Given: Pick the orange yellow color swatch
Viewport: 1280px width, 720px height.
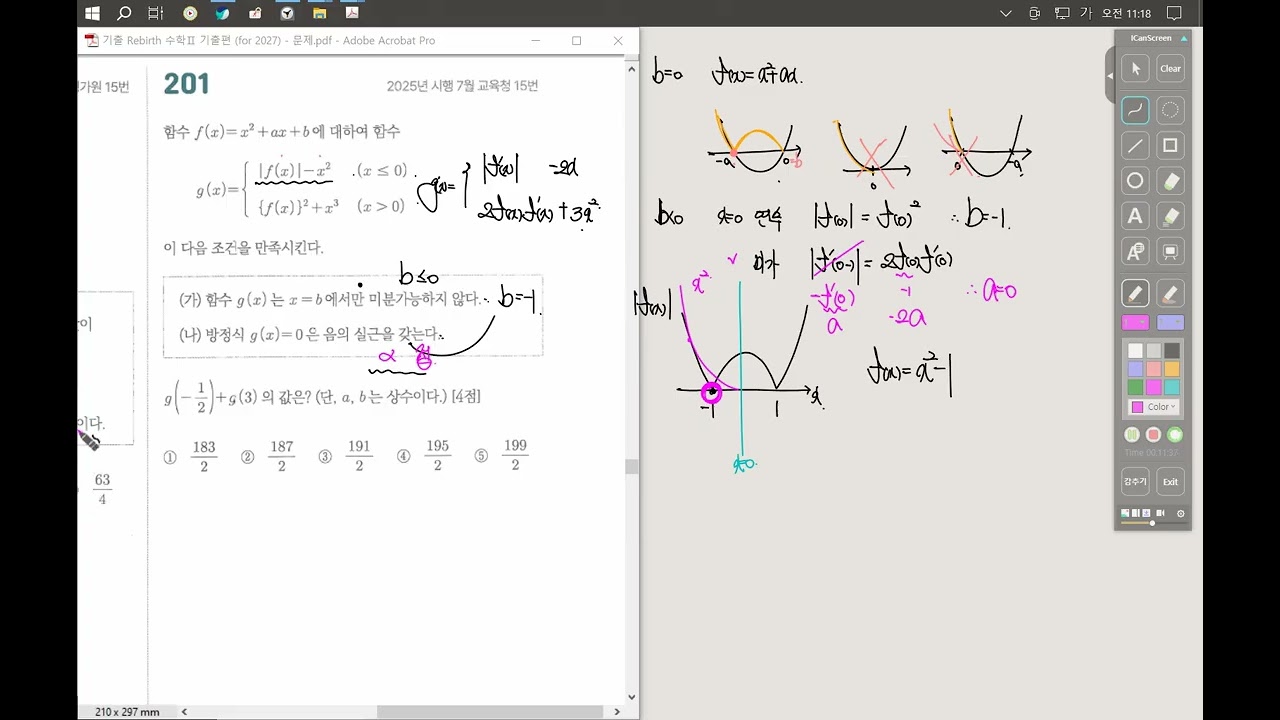Looking at the screenshot, I should click(1172, 369).
